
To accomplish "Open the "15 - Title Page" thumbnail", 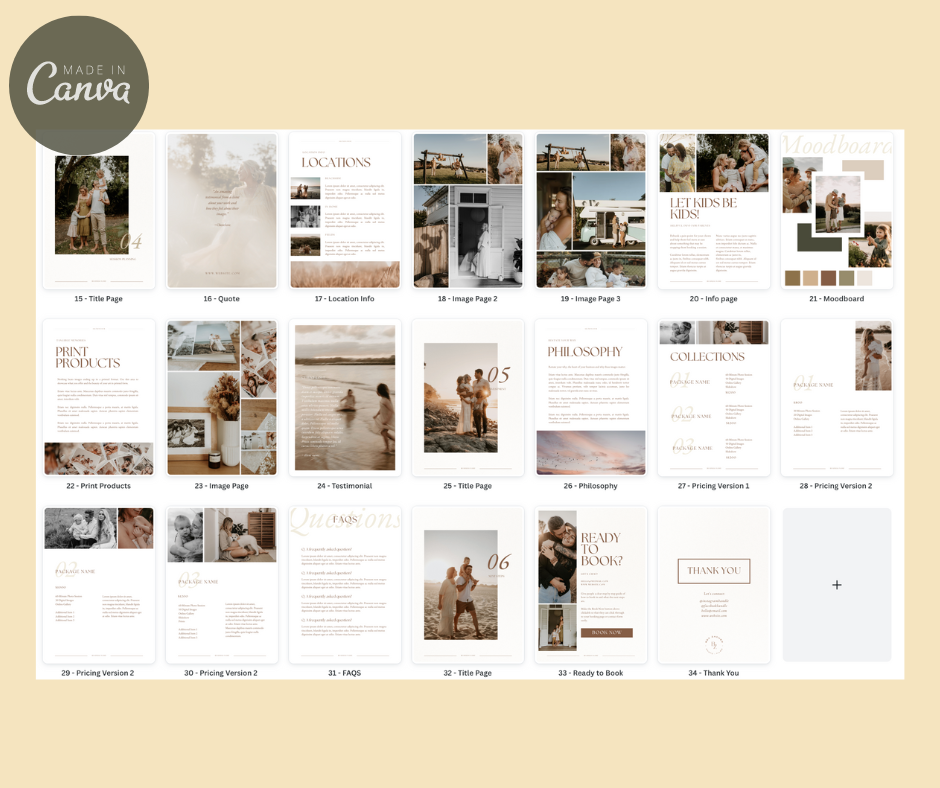I will pyautogui.click(x=98, y=210).
